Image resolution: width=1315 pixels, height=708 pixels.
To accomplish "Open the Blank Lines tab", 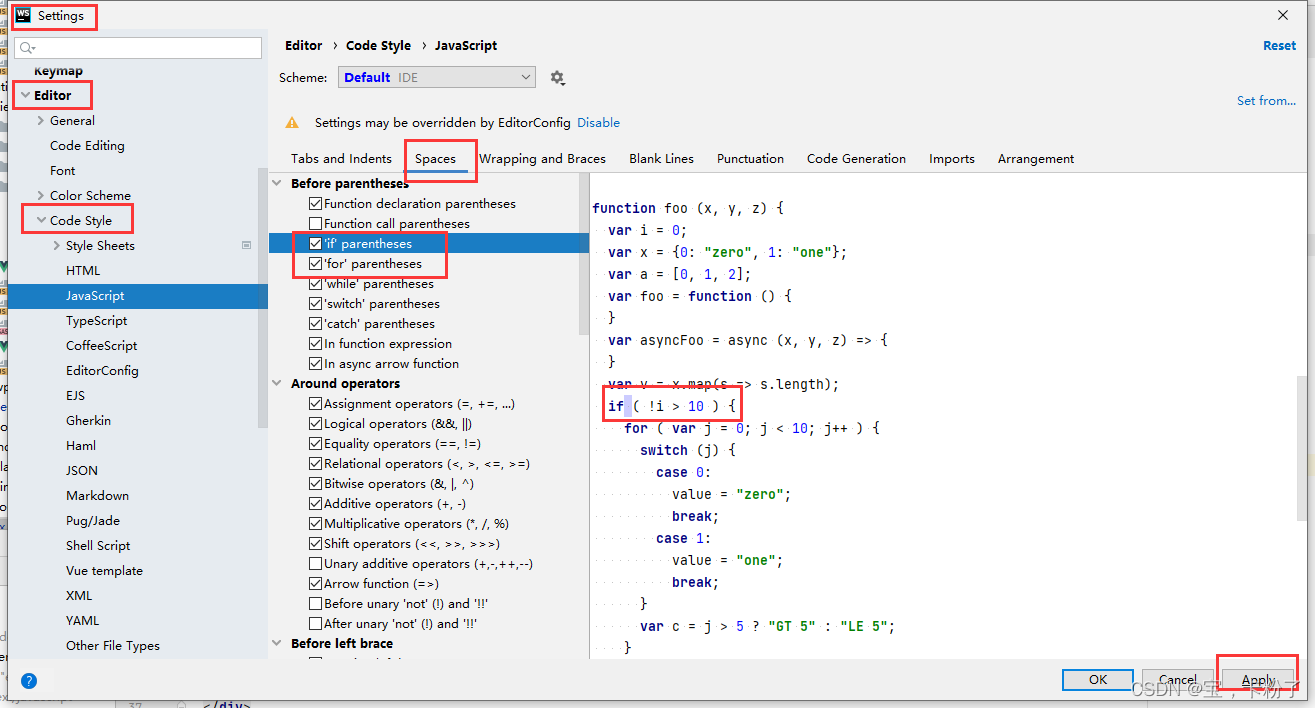I will pos(661,159).
